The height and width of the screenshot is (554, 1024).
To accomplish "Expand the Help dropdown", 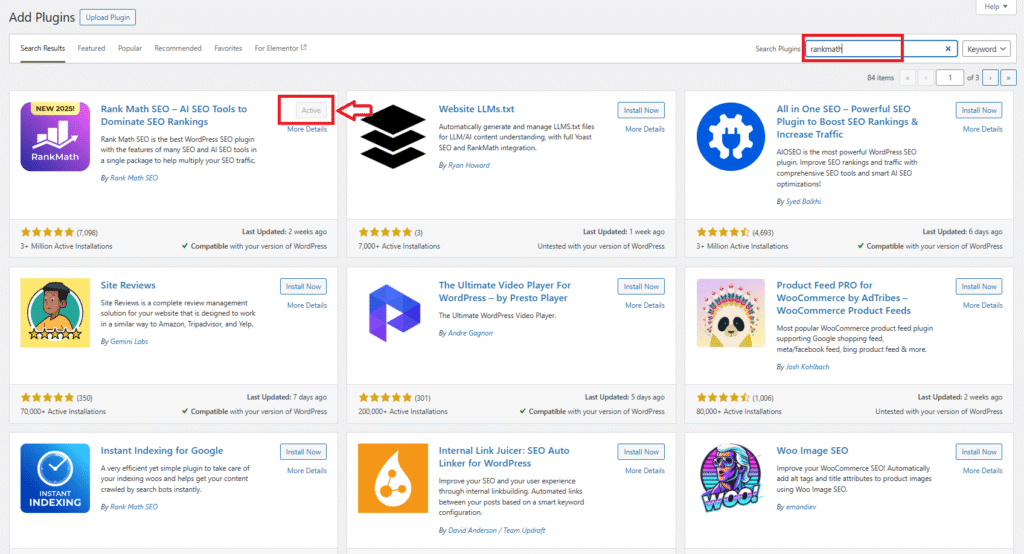I will pyautogui.click(x=994, y=6).
